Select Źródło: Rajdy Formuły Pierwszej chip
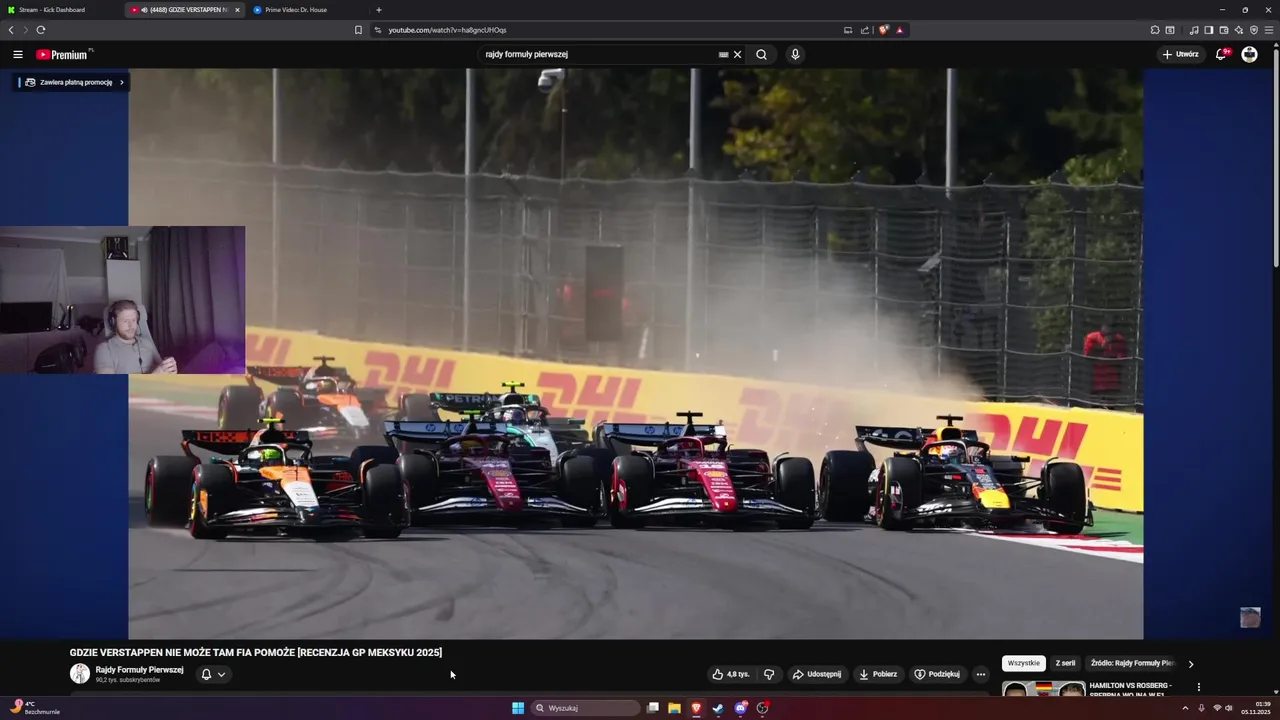The width and height of the screenshot is (1280, 720). [x=1132, y=663]
